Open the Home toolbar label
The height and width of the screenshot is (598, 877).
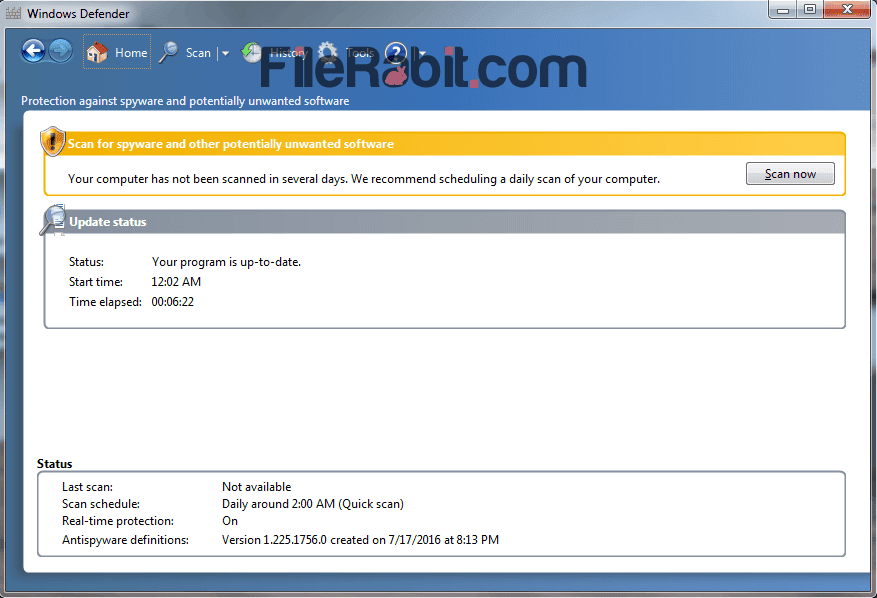(131, 53)
